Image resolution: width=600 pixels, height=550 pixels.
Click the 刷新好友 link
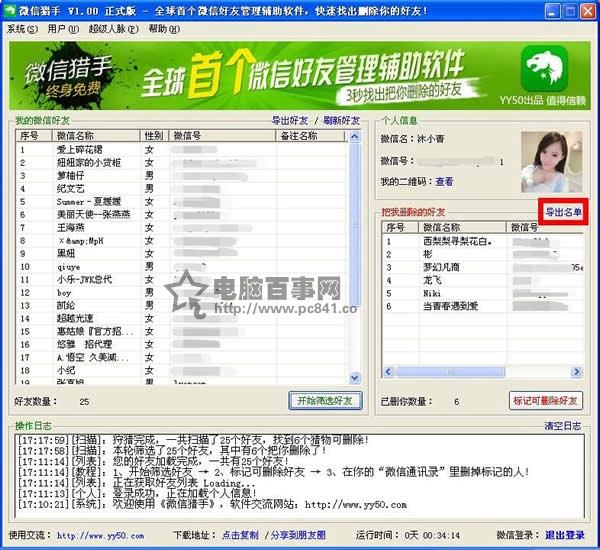point(341,121)
